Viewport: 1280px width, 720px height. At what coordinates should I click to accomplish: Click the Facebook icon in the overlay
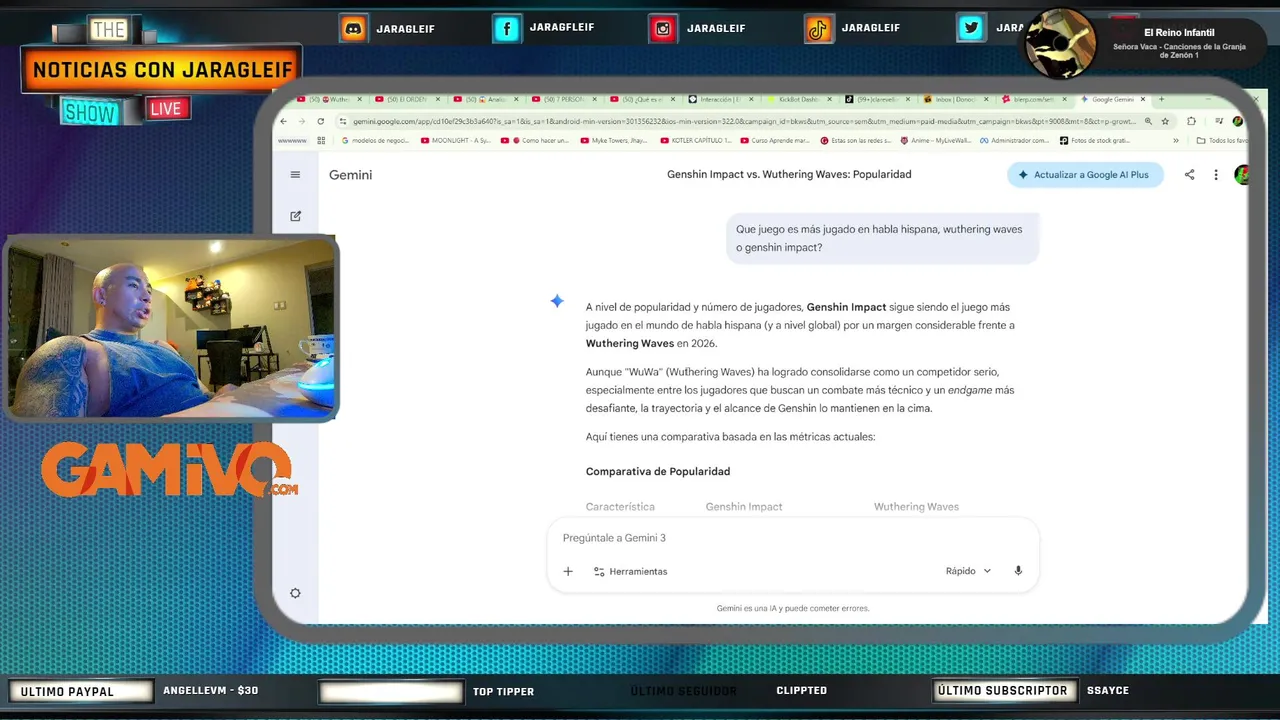(x=507, y=29)
